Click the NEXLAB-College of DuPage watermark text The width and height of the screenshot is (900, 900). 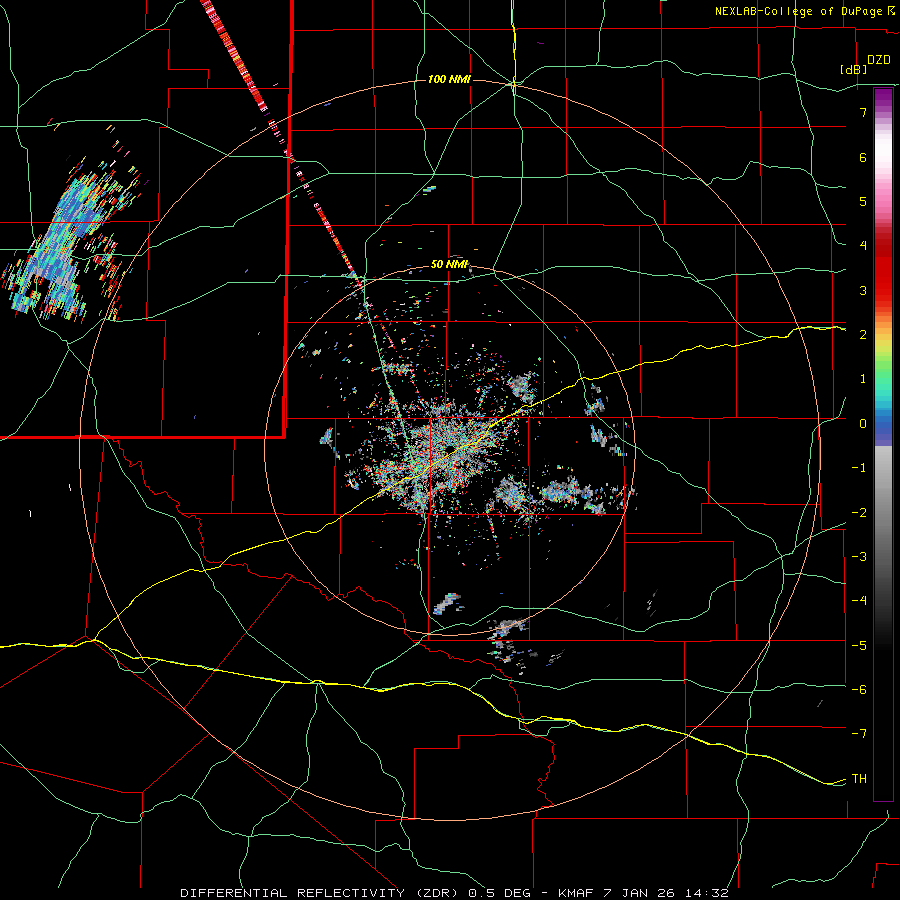tap(805, 11)
